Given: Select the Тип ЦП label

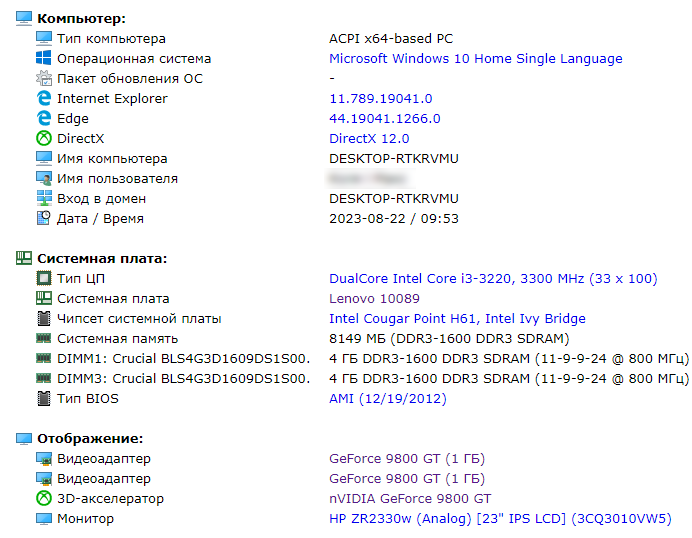Looking at the screenshot, I should 81,278.
